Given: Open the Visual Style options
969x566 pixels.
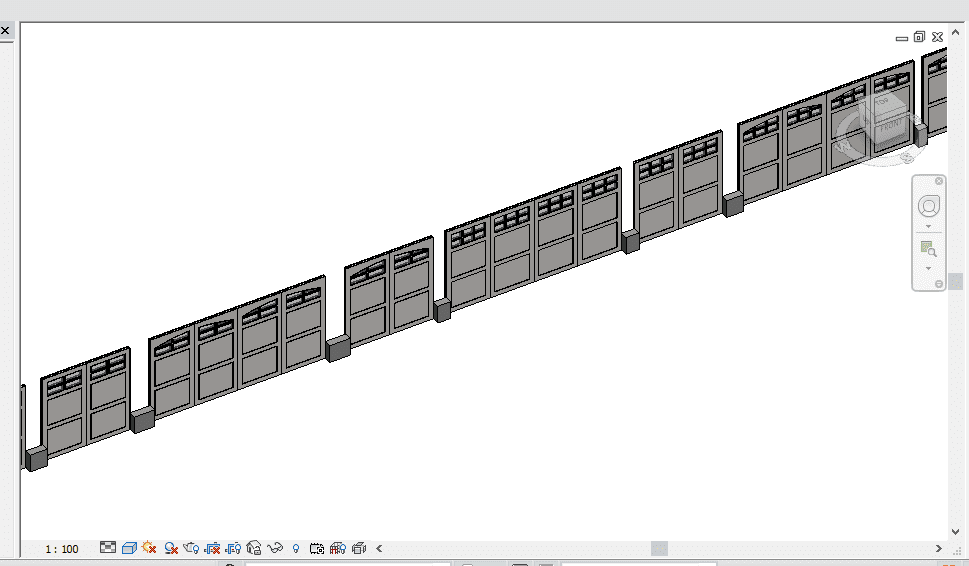Looking at the screenshot, I should (129, 548).
